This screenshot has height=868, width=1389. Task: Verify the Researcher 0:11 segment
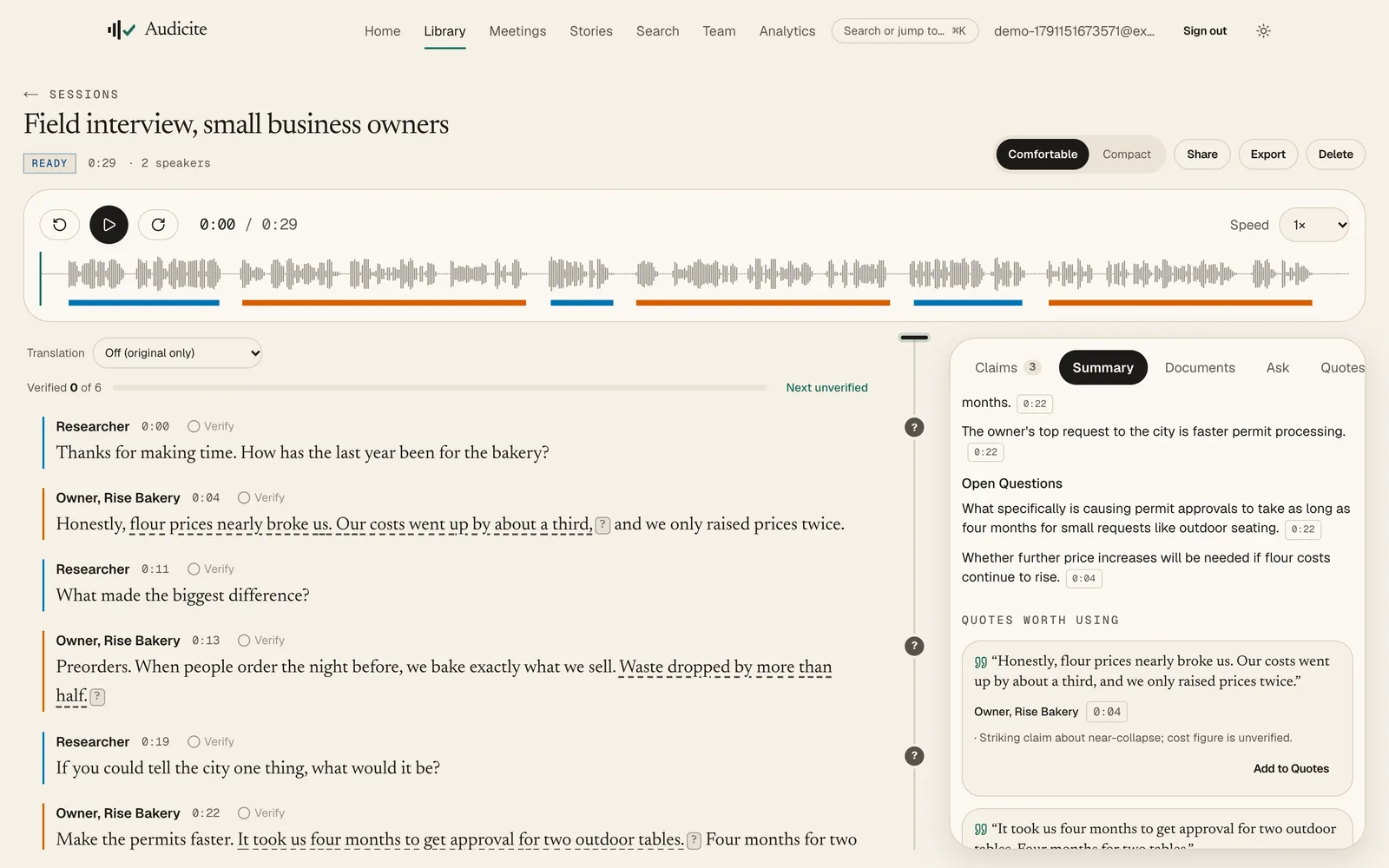(211, 569)
